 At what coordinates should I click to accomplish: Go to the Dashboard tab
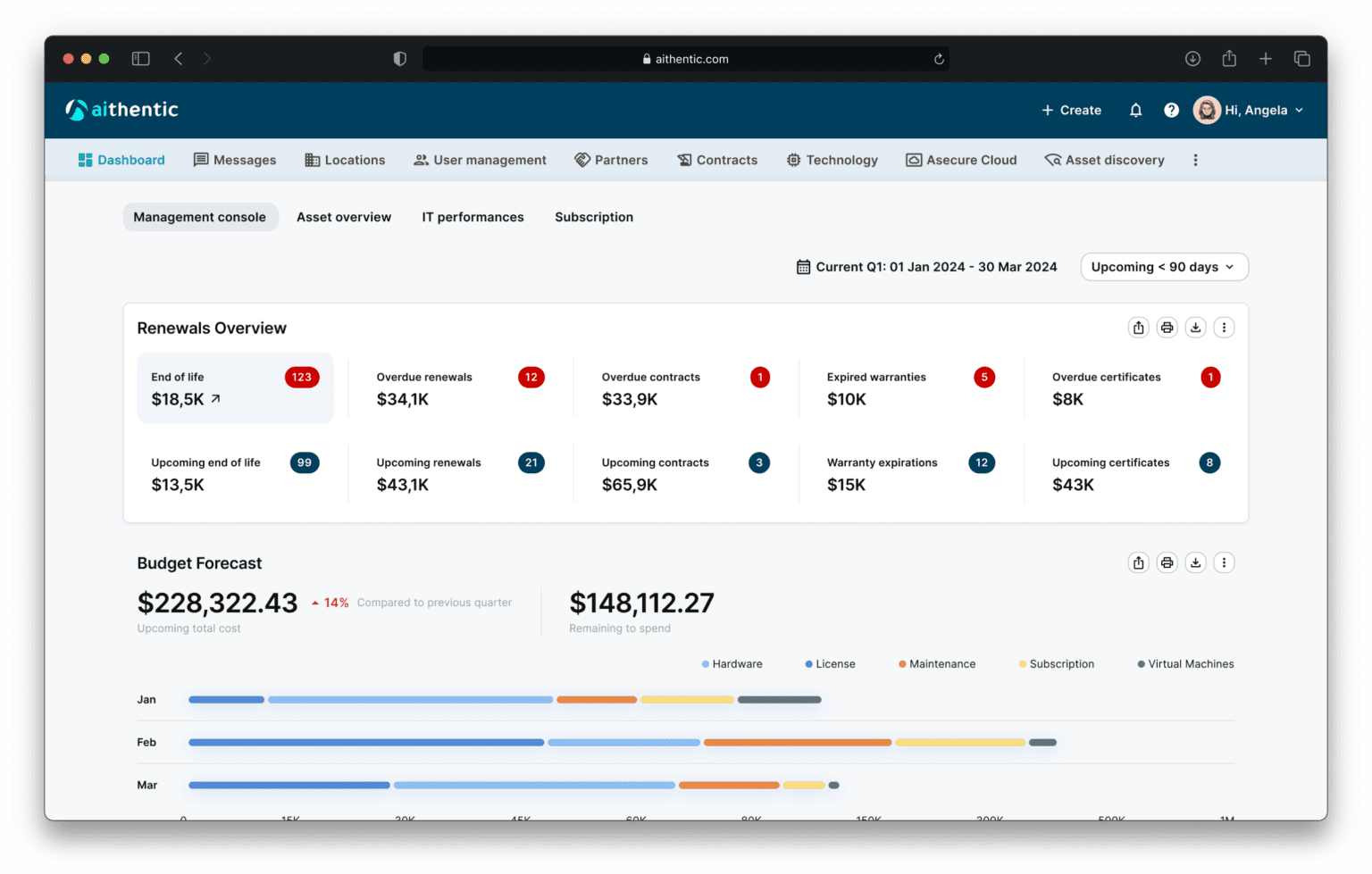tap(121, 160)
